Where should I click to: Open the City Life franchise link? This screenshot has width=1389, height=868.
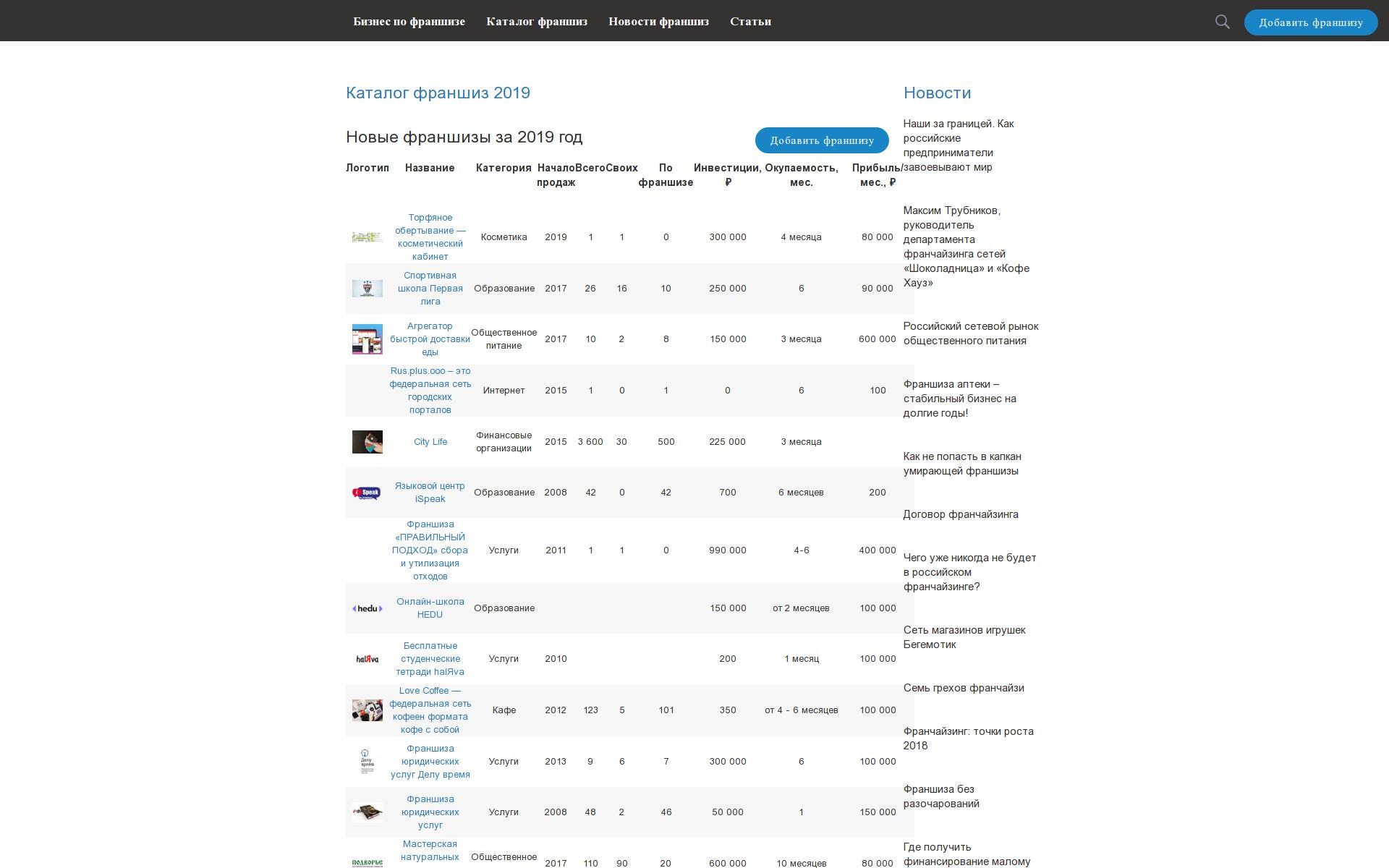click(430, 442)
